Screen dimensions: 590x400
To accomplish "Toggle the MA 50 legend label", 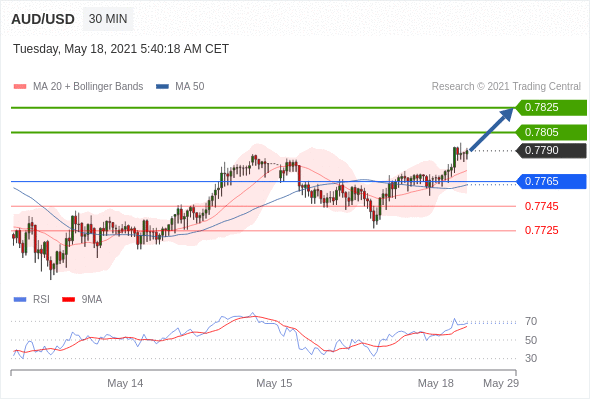I will [x=190, y=87].
